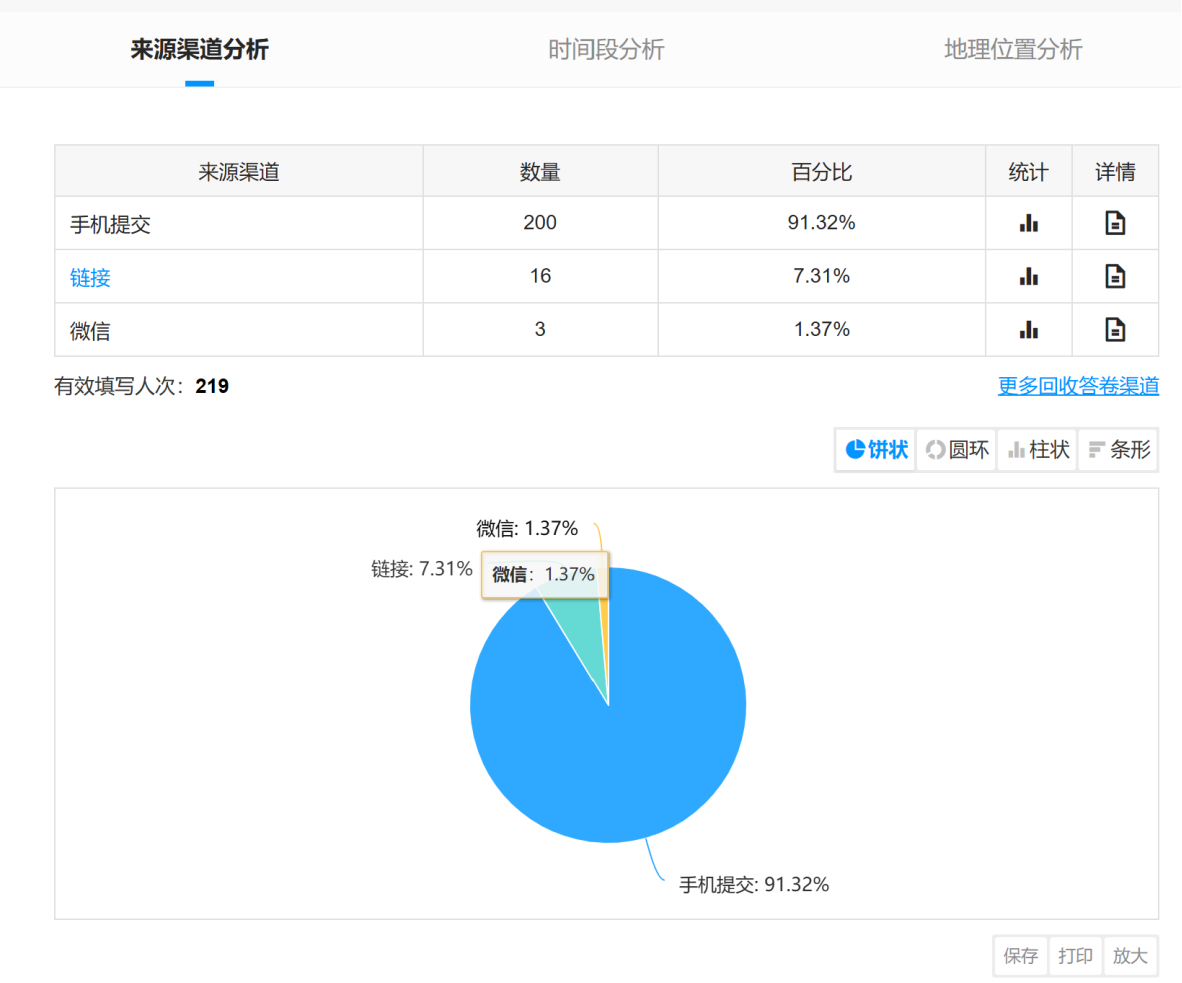Show statistics chart icon for 链接 row

tap(1028, 276)
